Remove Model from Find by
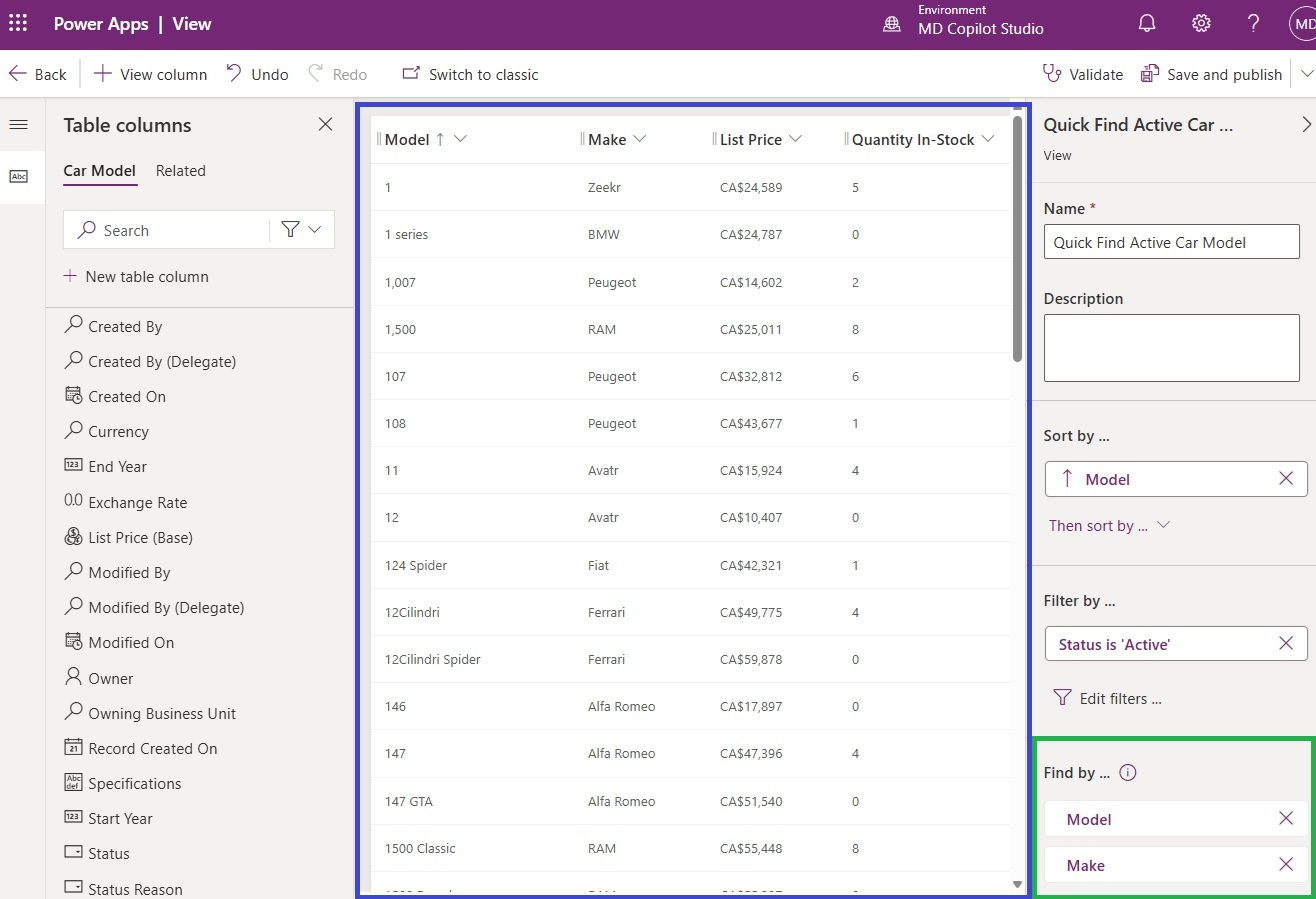Image resolution: width=1316 pixels, height=899 pixels. click(x=1286, y=819)
